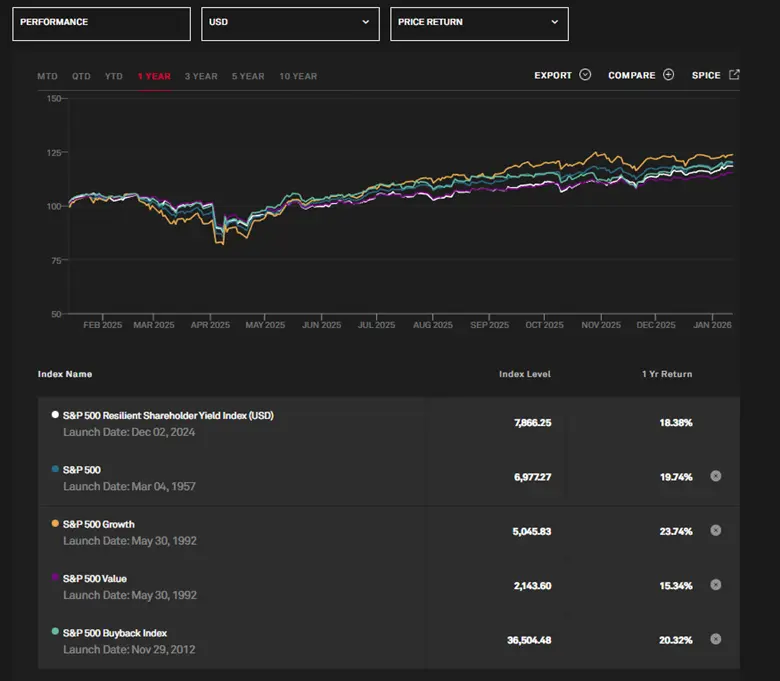Open S&P 500 Resilient Shareholder Yield Index

tap(168, 415)
